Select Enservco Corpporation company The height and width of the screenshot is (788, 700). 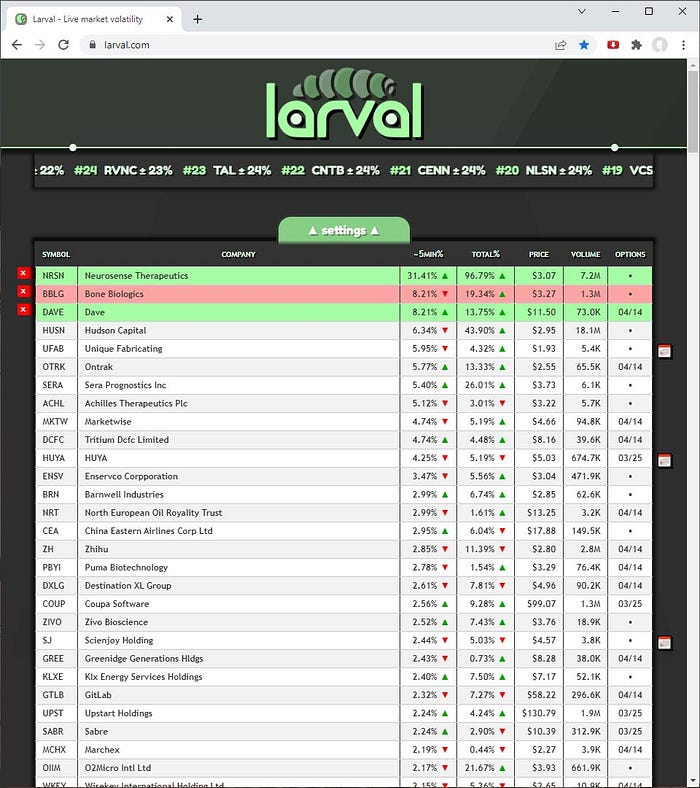click(239, 476)
